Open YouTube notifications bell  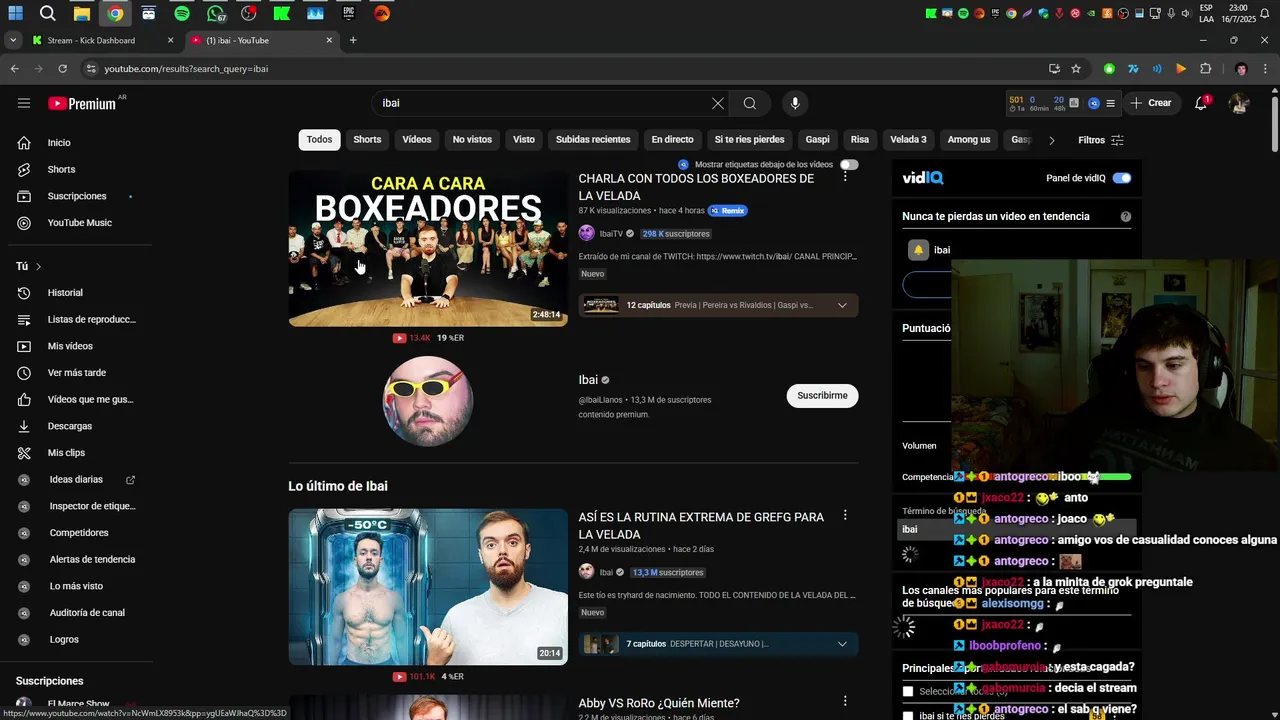pyautogui.click(x=1201, y=103)
